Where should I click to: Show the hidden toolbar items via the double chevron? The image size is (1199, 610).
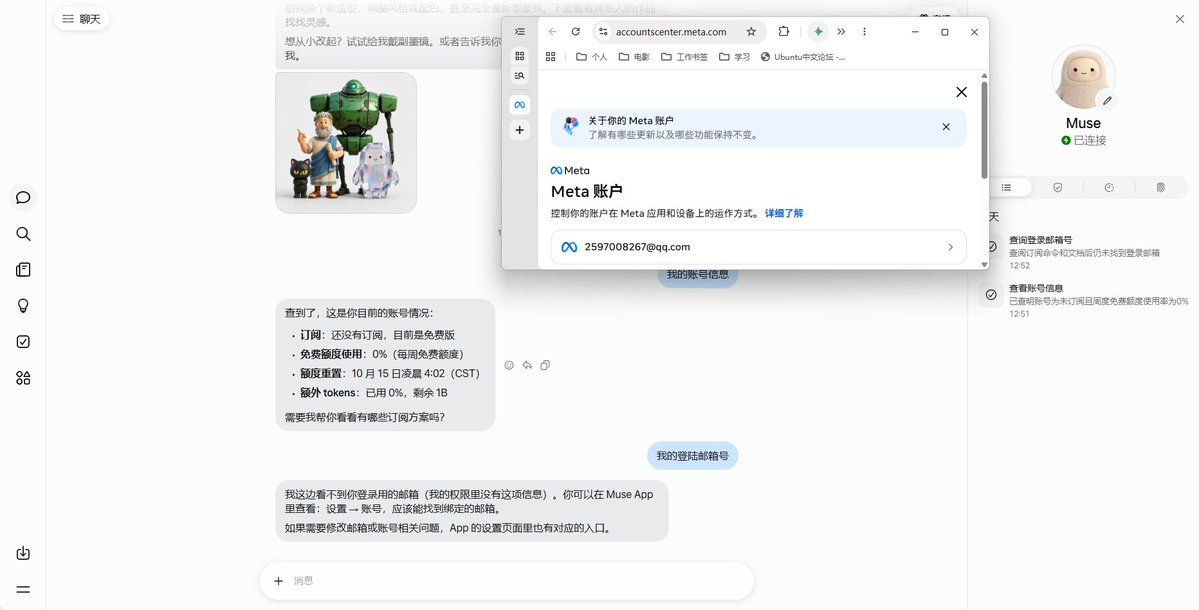841,32
